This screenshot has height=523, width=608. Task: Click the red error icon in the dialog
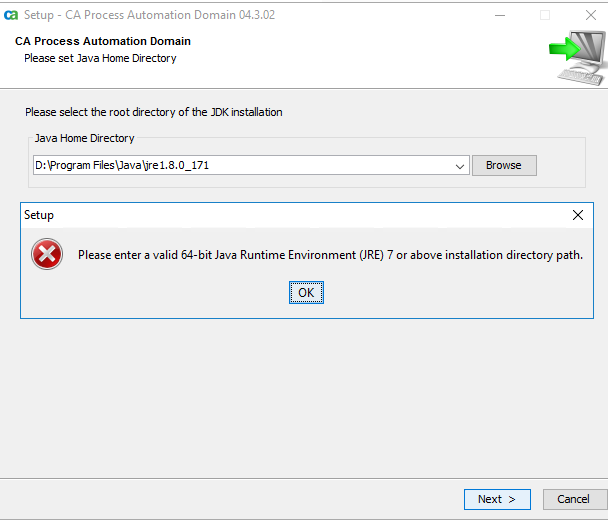(x=47, y=255)
